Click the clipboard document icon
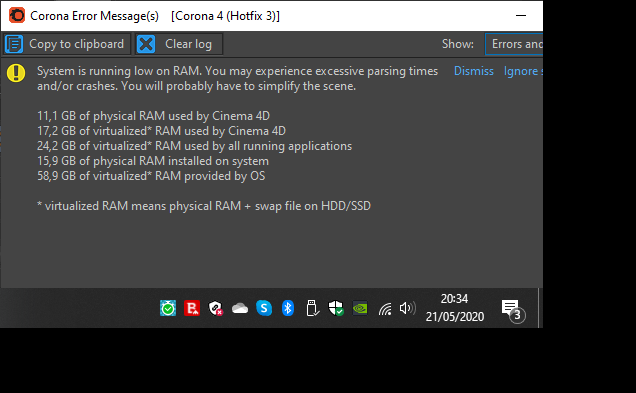 coord(14,44)
